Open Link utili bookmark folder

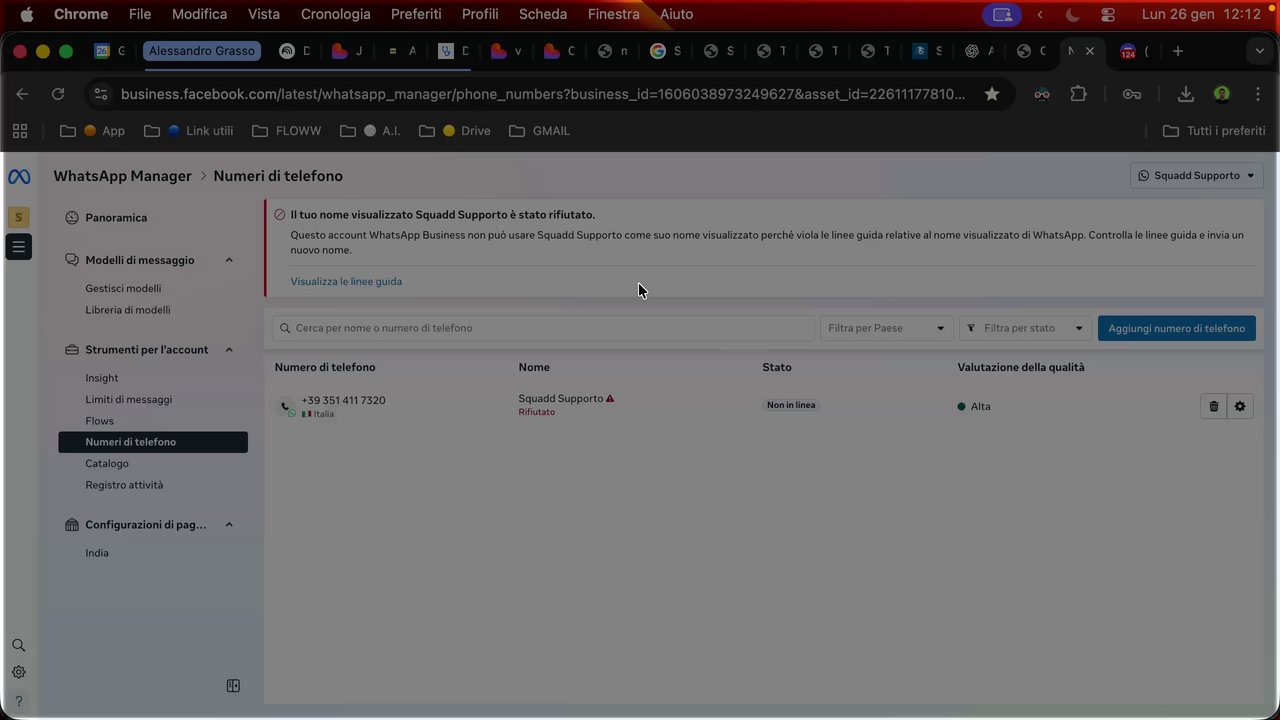coord(190,131)
